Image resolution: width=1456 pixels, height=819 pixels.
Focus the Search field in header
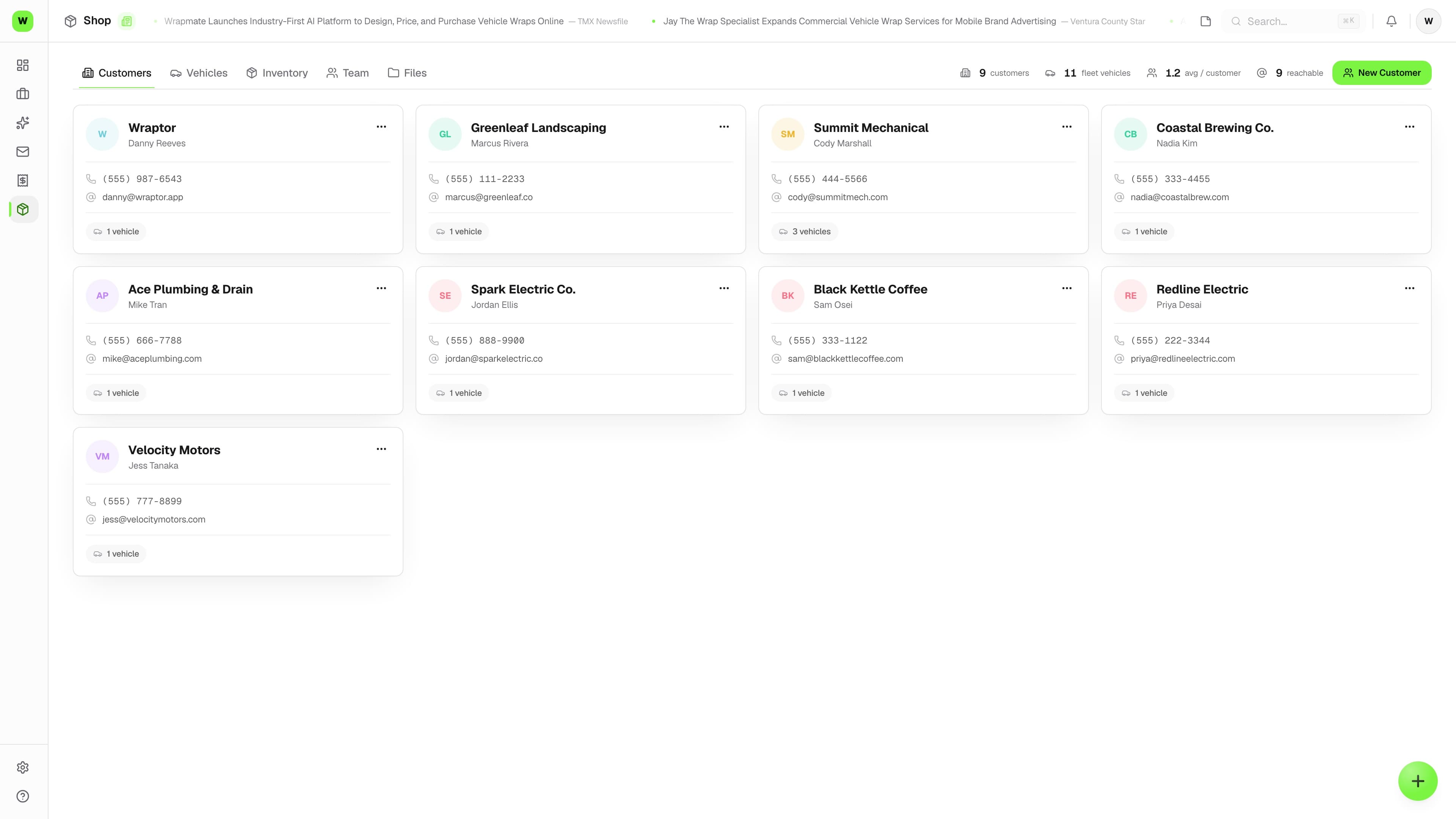(1293, 21)
